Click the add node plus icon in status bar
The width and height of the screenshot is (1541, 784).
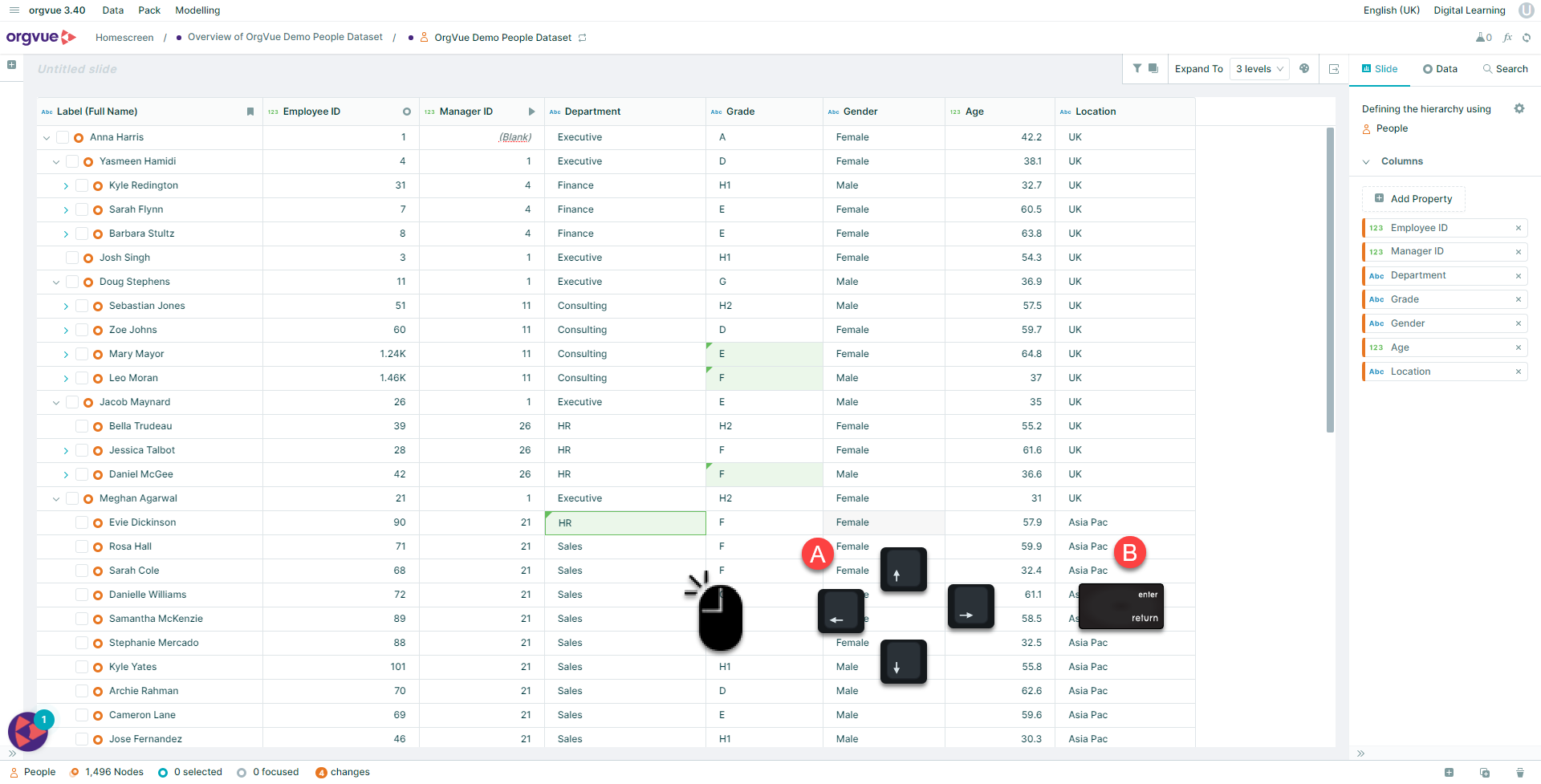click(x=1450, y=773)
